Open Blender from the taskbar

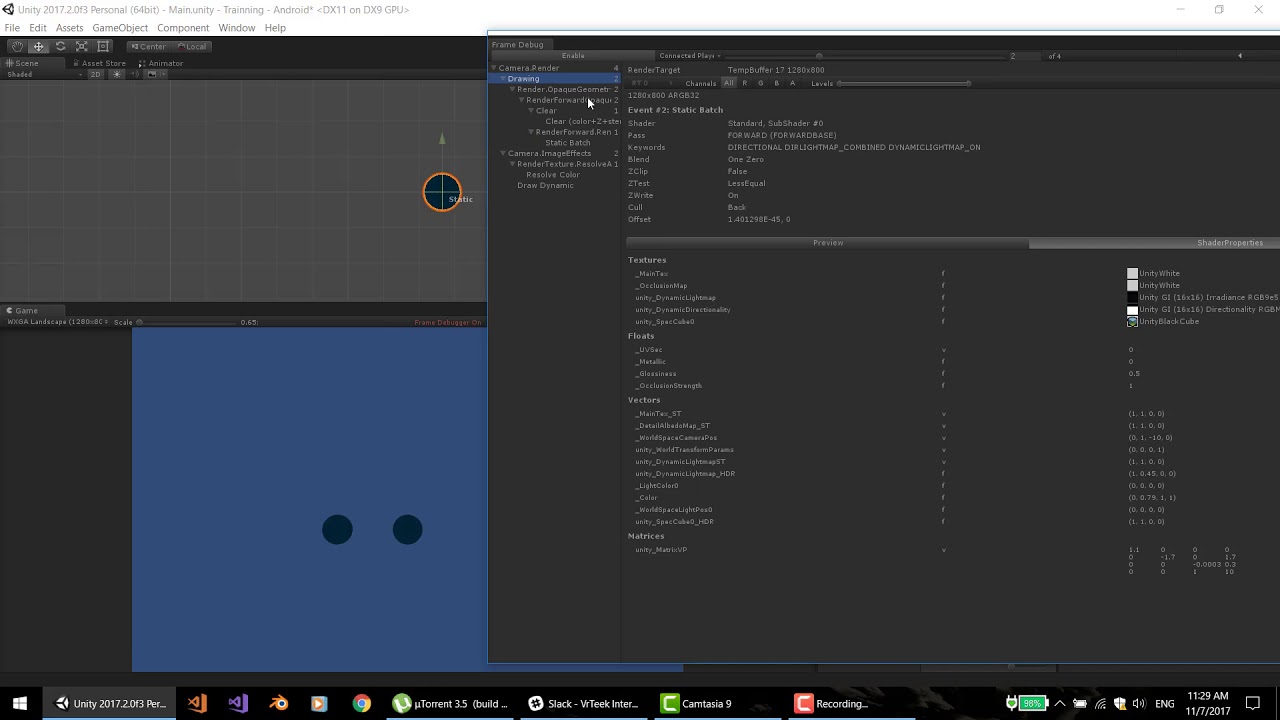(278, 703)
